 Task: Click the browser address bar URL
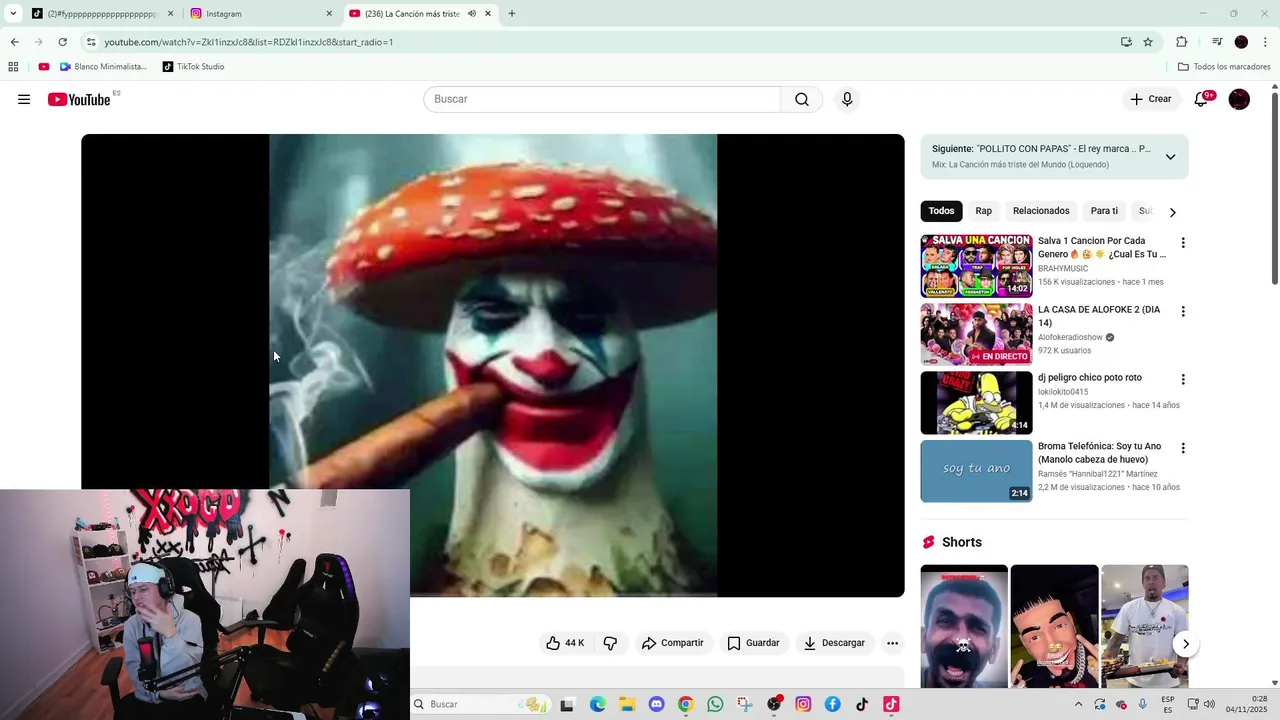(x=249, y=42)
